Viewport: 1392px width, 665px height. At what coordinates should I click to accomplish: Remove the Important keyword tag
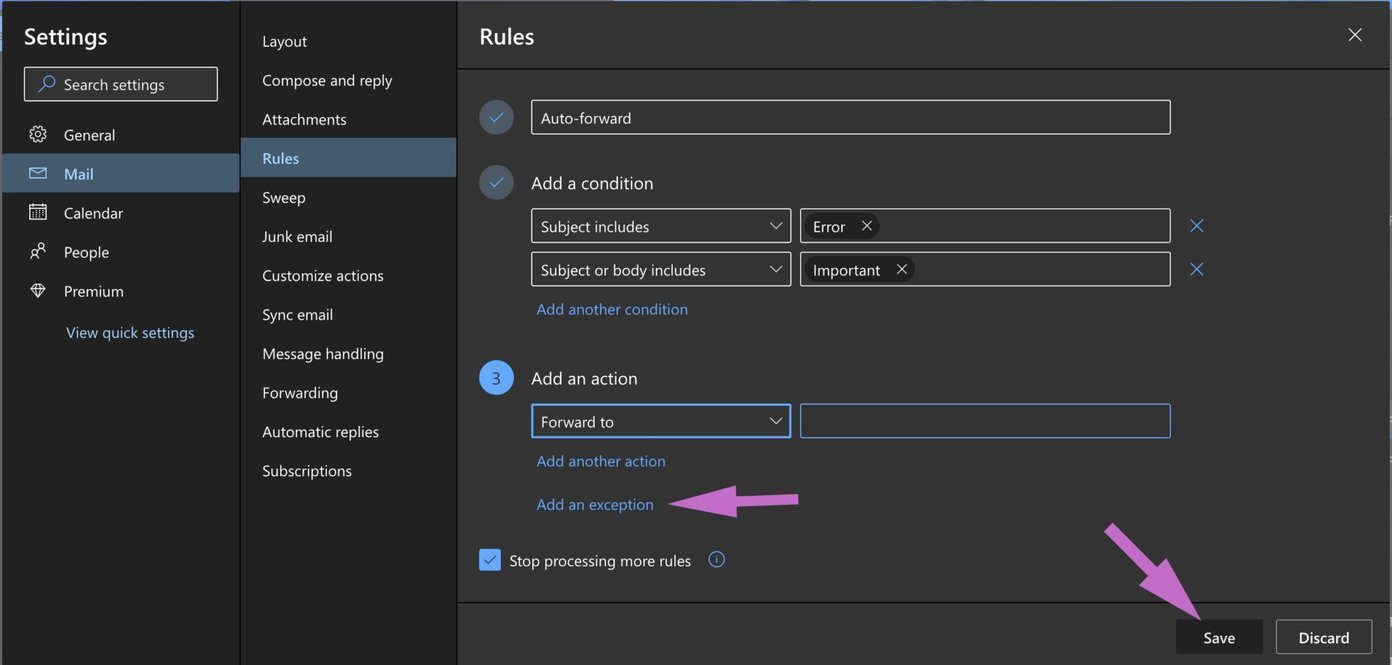pos(902,269)
